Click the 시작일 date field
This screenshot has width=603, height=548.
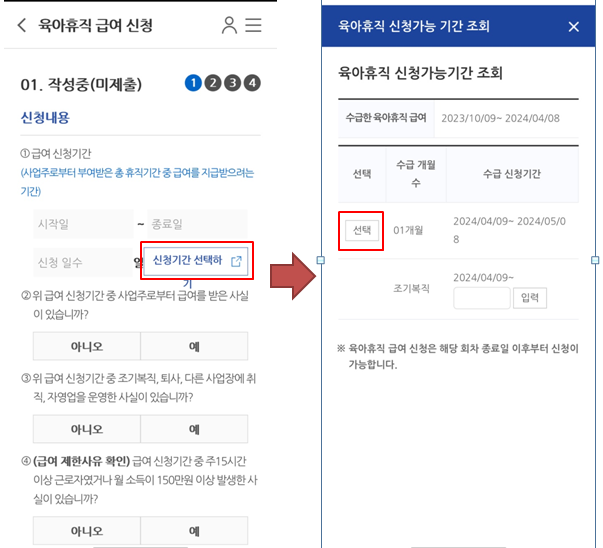tap(83, 224)
